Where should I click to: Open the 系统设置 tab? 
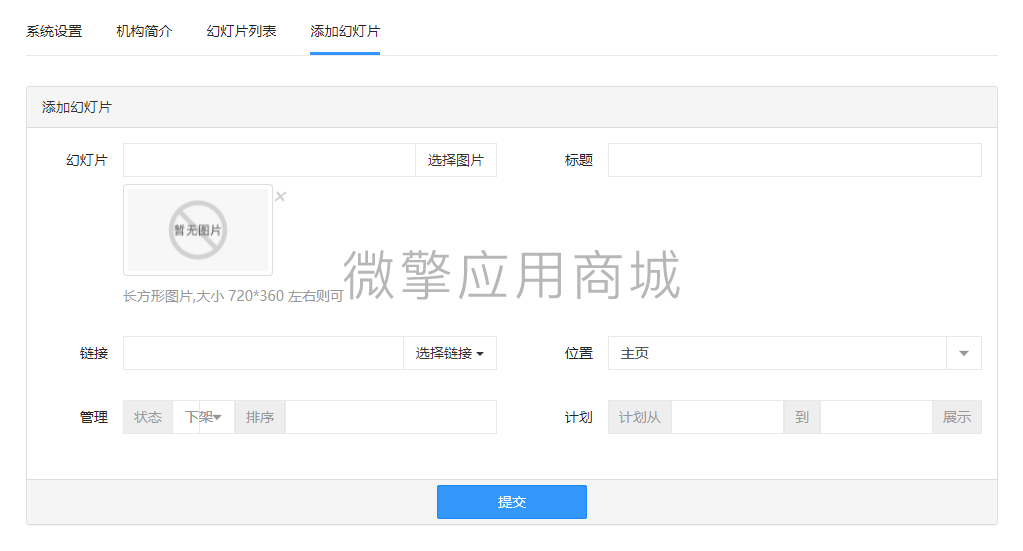click(54, 31)
